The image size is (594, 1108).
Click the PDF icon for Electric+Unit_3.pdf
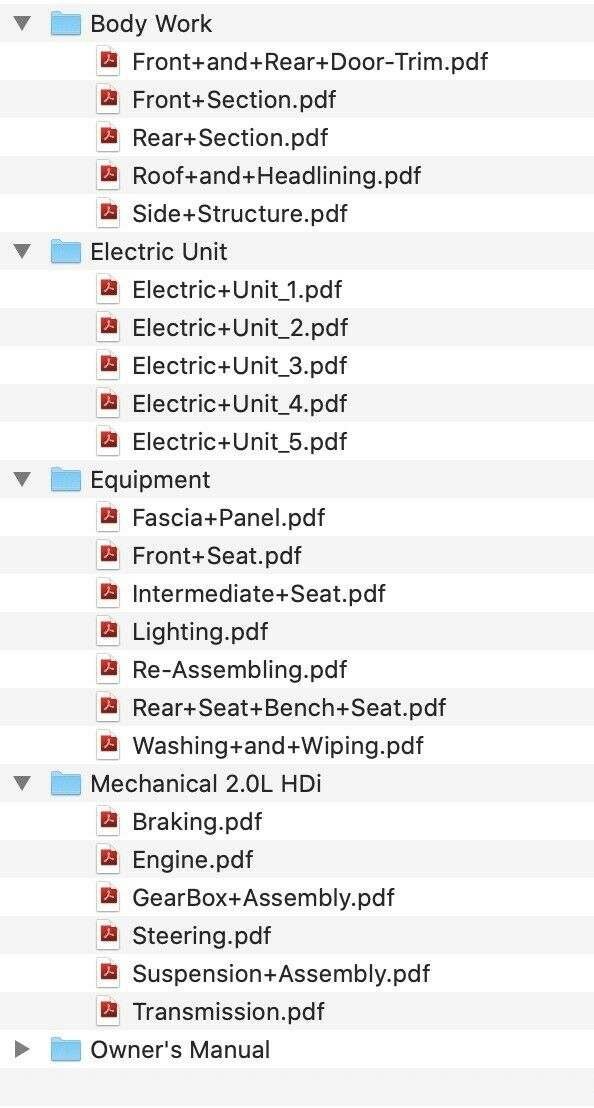pyautogui.click(x=108, y=365)
